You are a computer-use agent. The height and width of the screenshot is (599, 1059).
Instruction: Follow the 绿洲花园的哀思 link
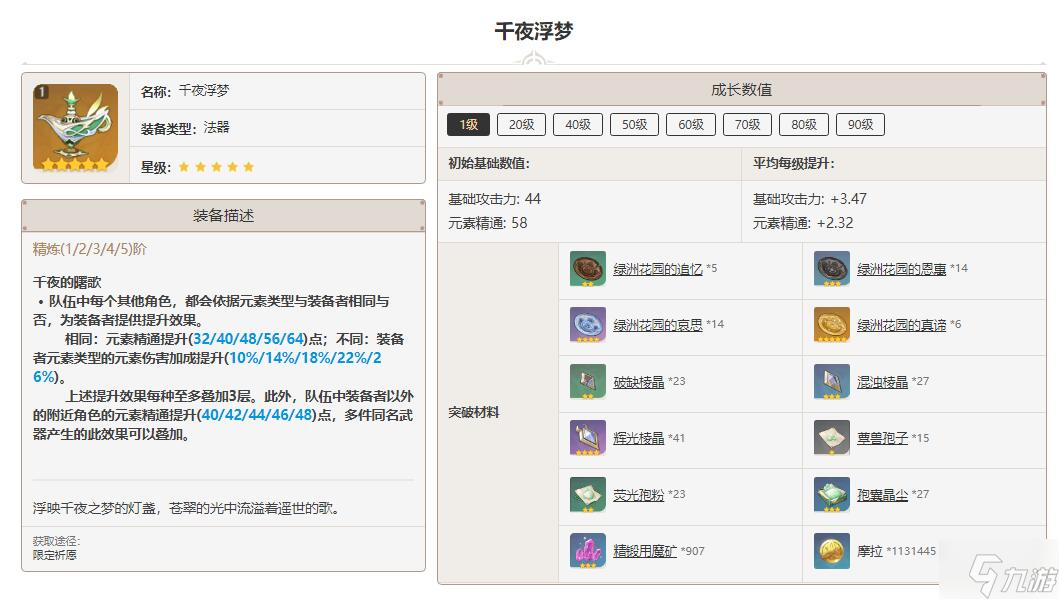tap(658, 325)
